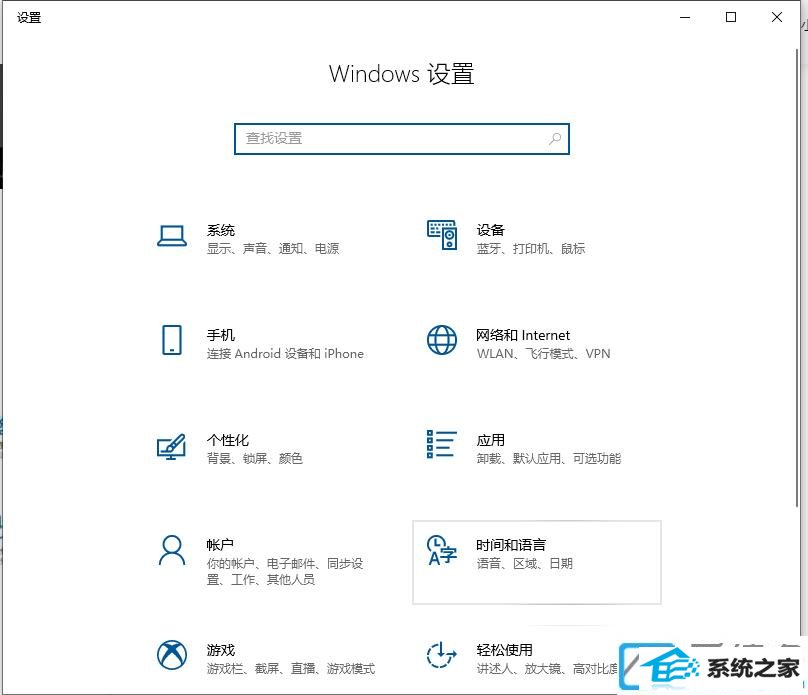Minimize the 设置 window
Image resolution: width=808 pixels, height=695 pixels.
tap(685, 18)
